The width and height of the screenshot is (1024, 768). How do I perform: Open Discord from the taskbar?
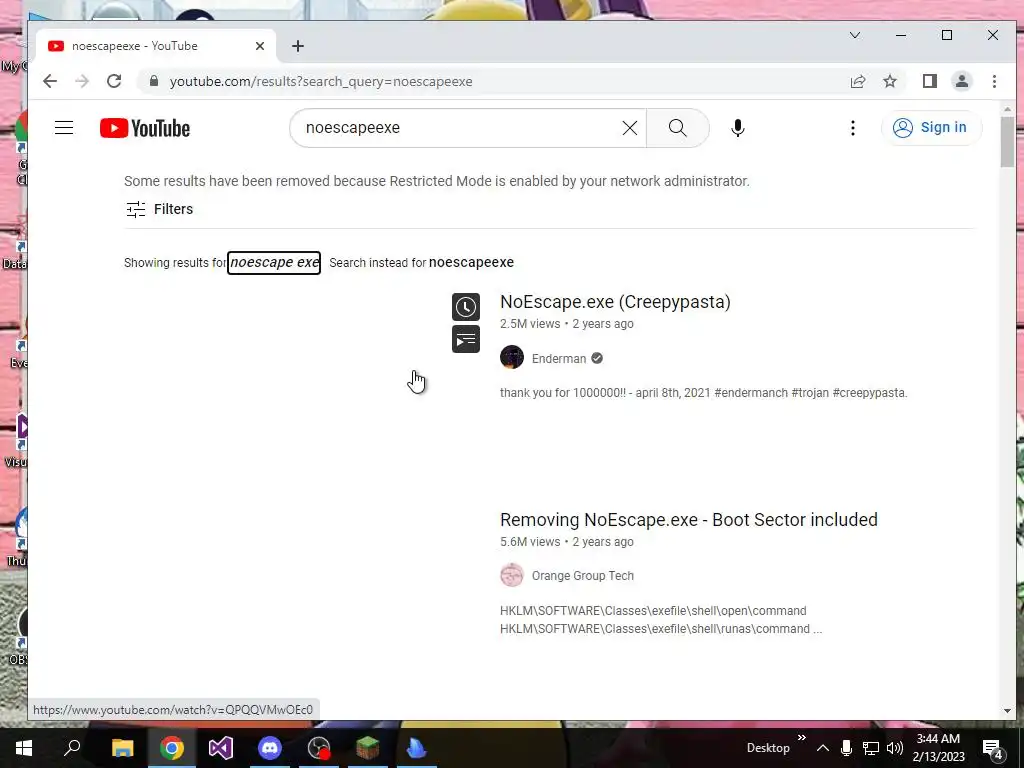click(270, 748)
